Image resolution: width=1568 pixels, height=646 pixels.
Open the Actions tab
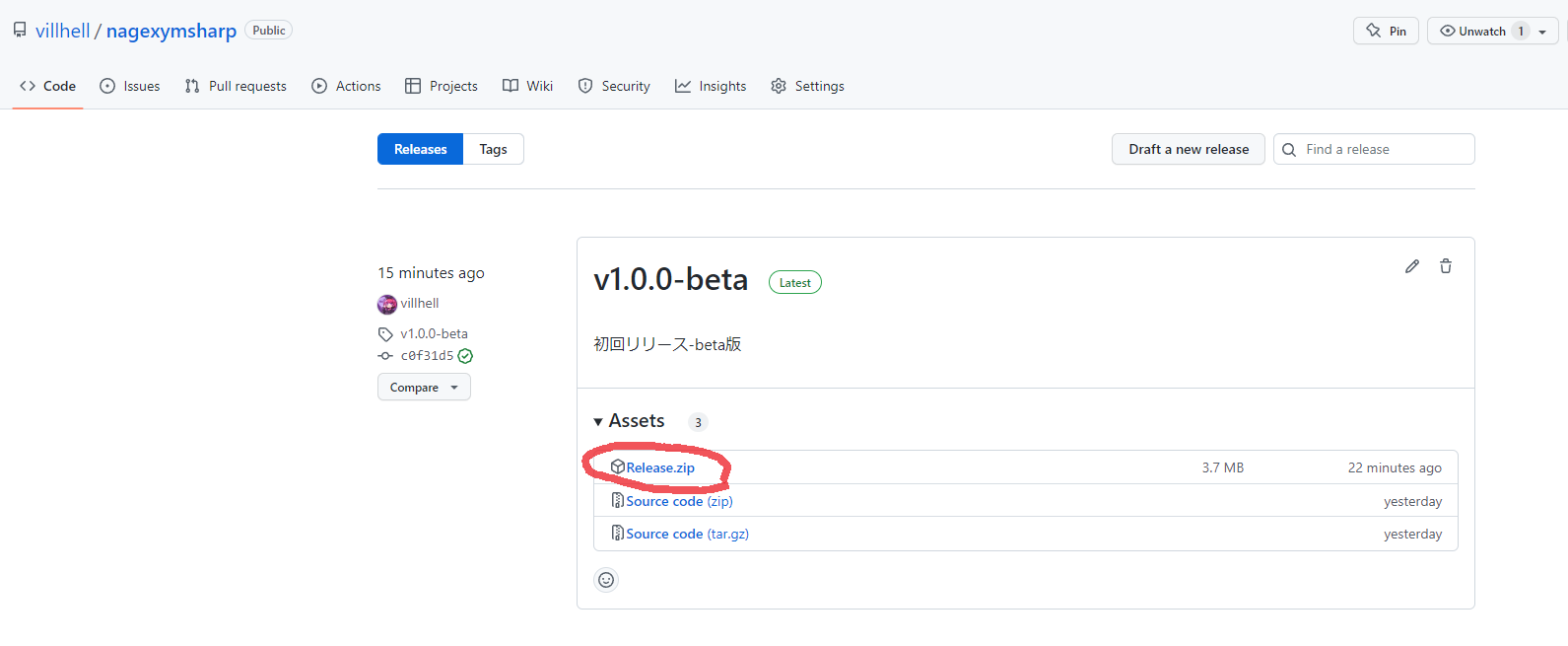pyautogui.click(x=346, y=86)
